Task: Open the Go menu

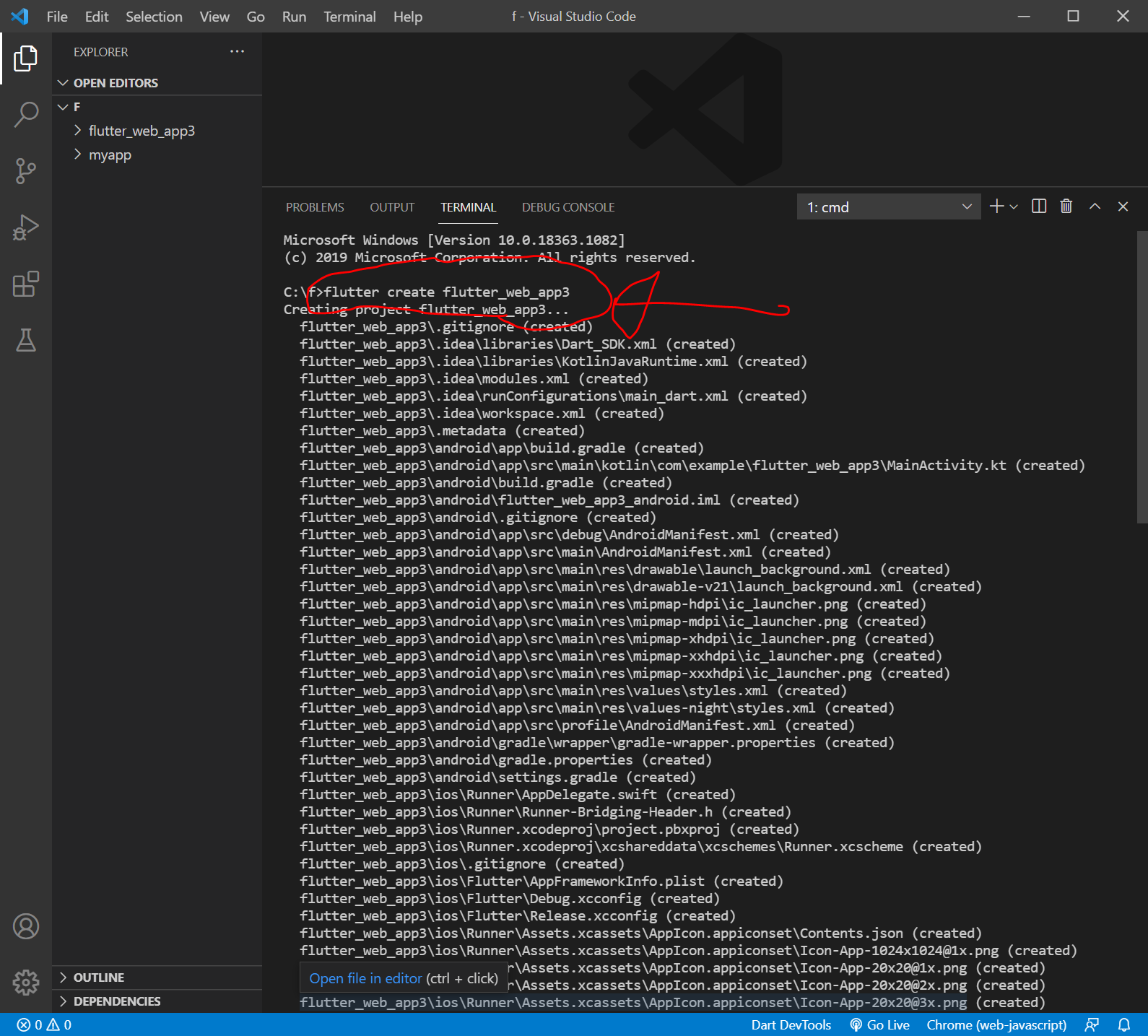Action: (x=256, y=17)
